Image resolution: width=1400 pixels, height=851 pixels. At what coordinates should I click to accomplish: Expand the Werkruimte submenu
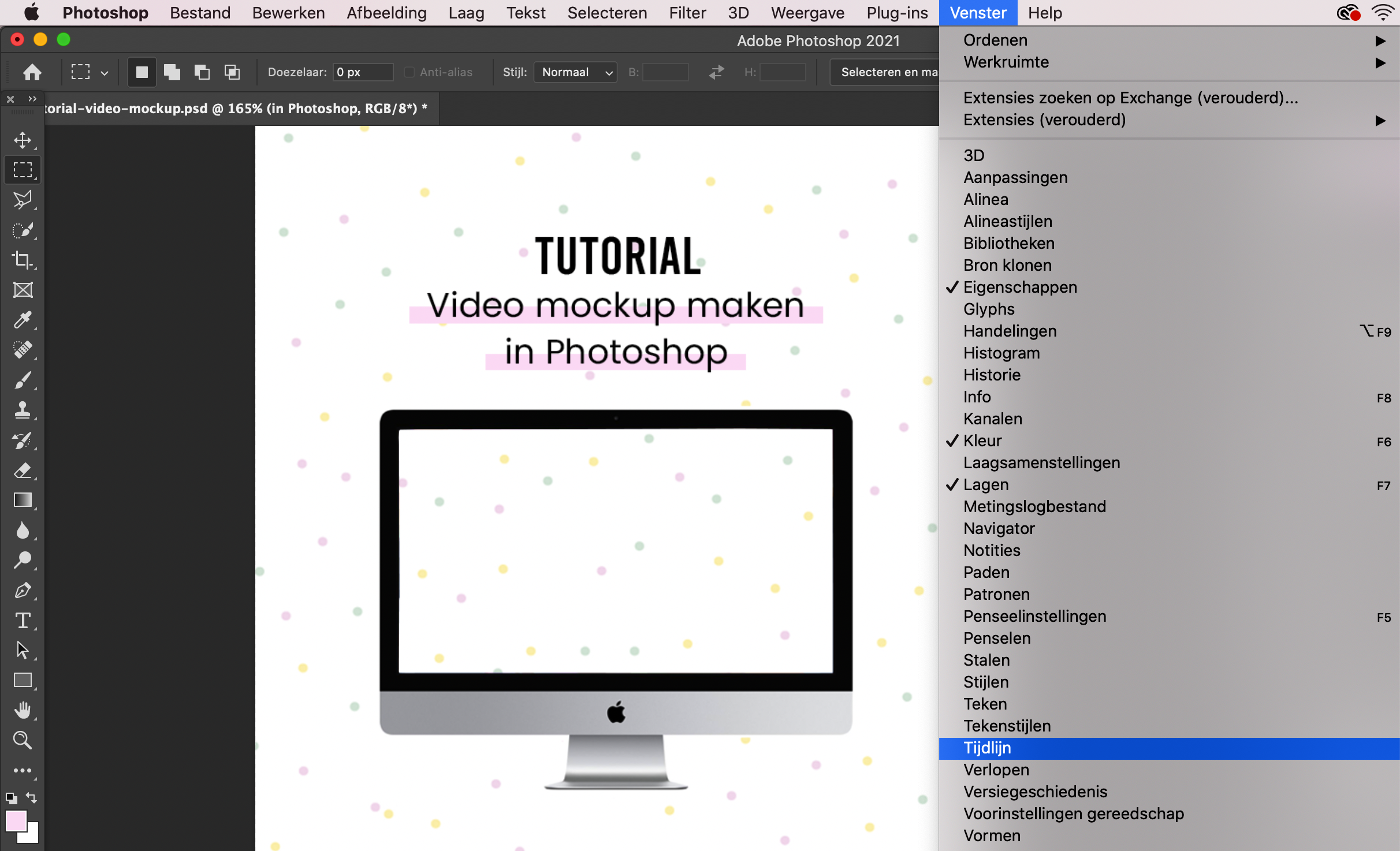(x=1006, y=62)
